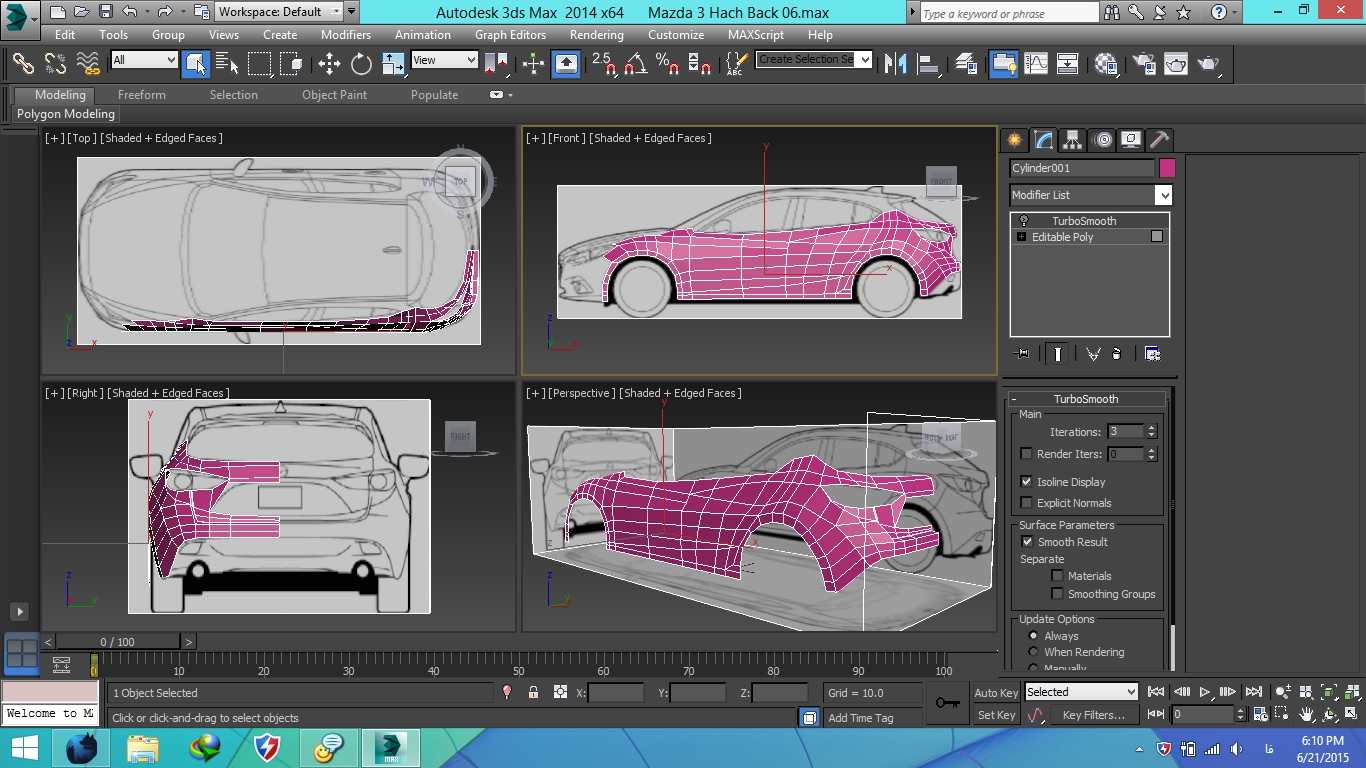Choose the Unlink Selection tool
Image resolution: width=1366 pixels, height=768 pixels.
coord(56,64)
